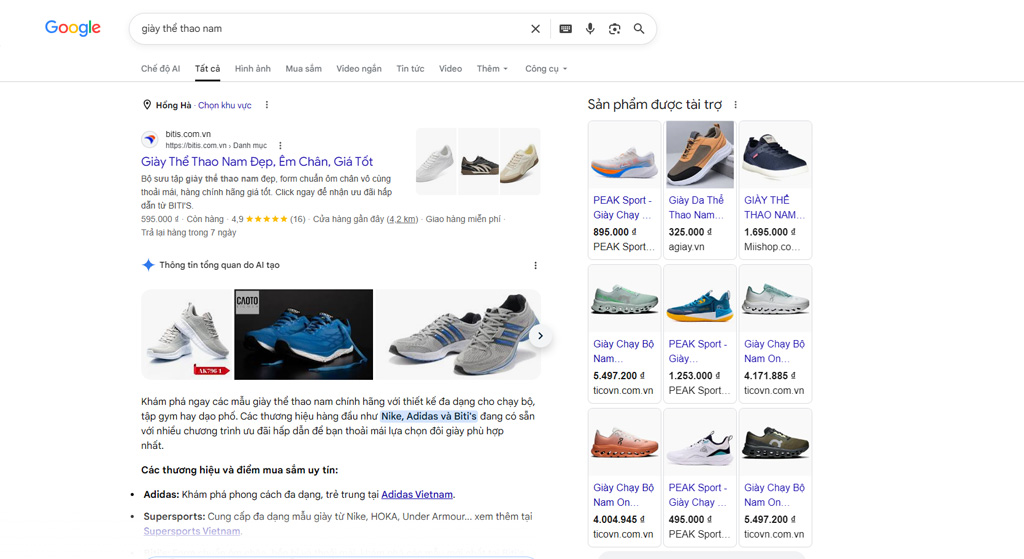Open white sneaker thumbnail in Bitis result
This screenshot has height=559, width=1024.
coord(436,162)
